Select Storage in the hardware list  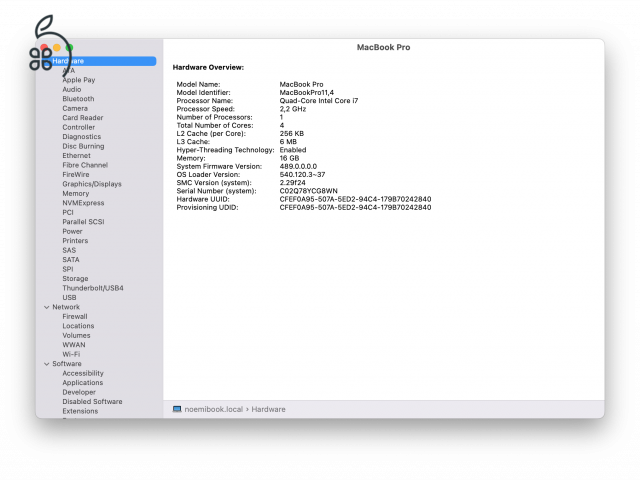pos(75,279)
